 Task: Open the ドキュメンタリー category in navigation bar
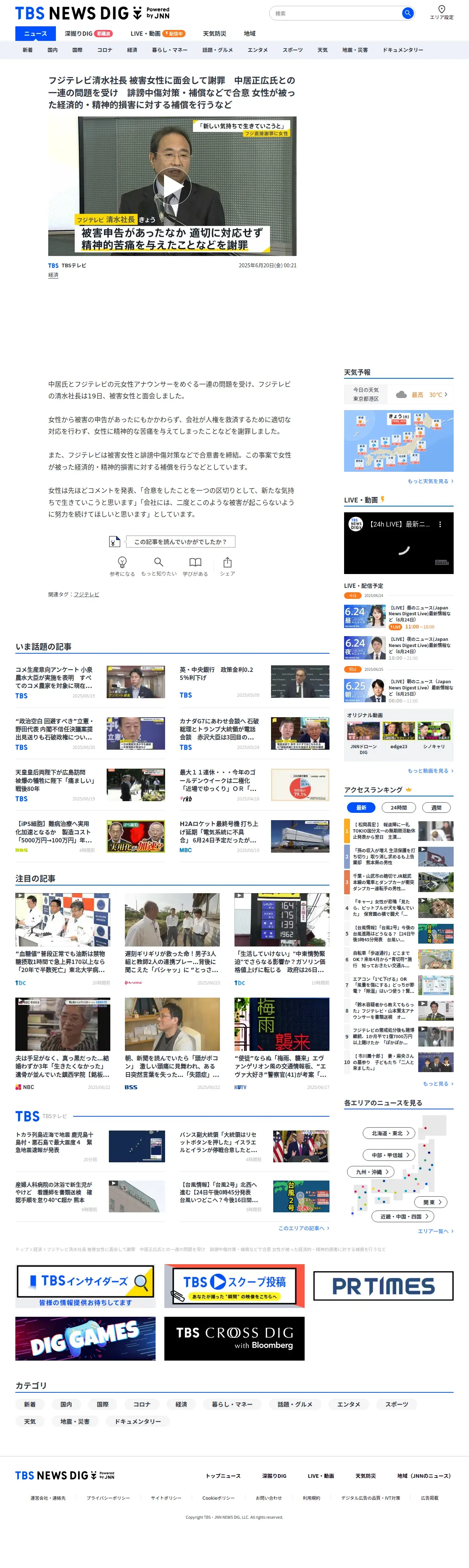pyautogui.click(x=403, y=50)
